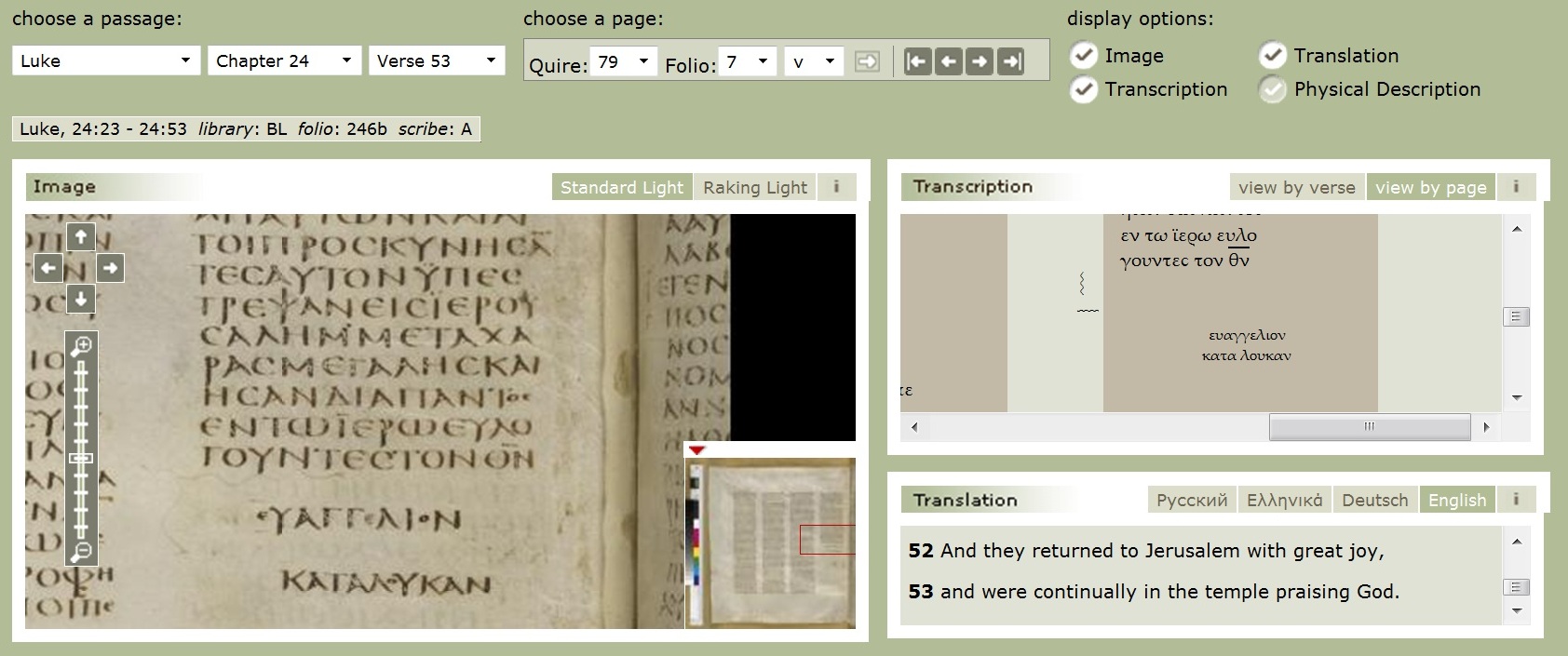Switch translation to English

click(1457, 500)
